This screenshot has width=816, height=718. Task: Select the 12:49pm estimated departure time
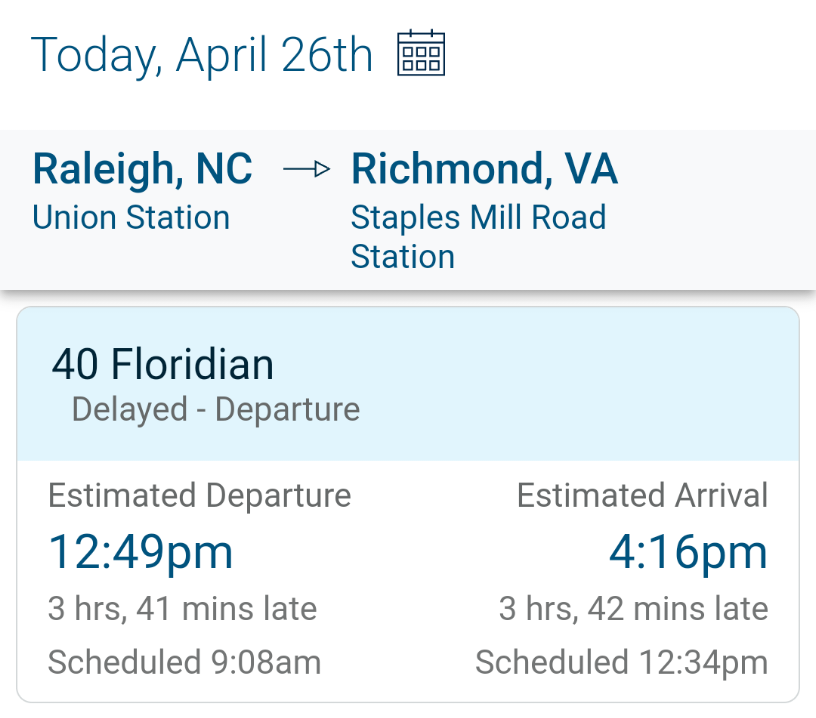point(141,552)
